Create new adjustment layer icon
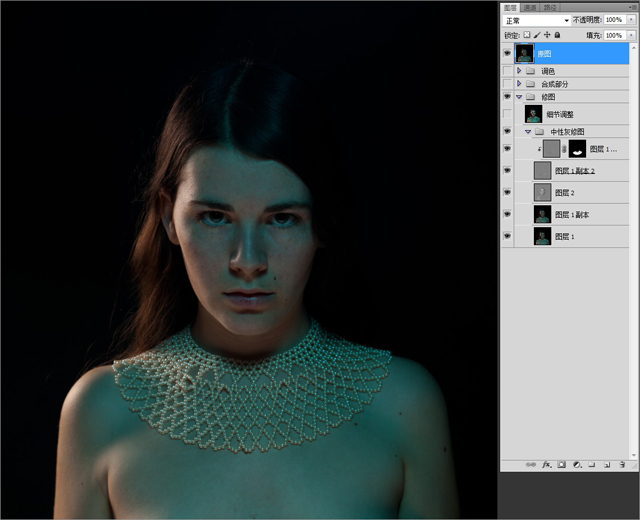640x520 pixels. tap(576, 465)
